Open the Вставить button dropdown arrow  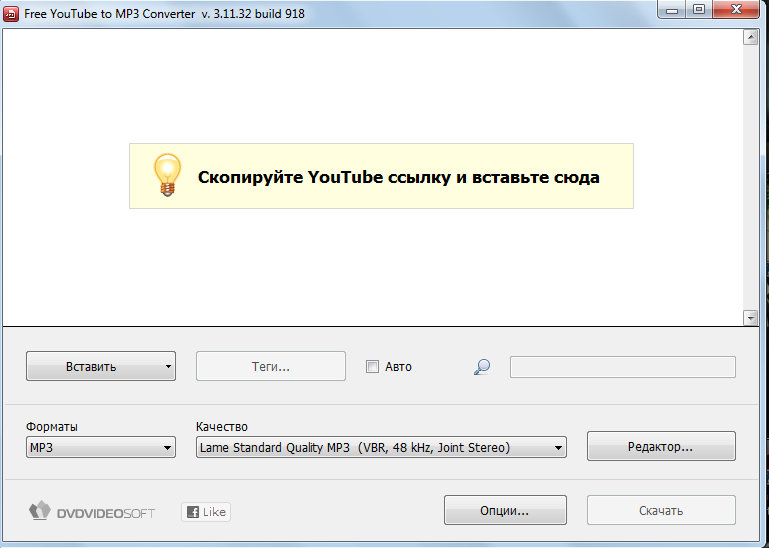click(168, 366)
